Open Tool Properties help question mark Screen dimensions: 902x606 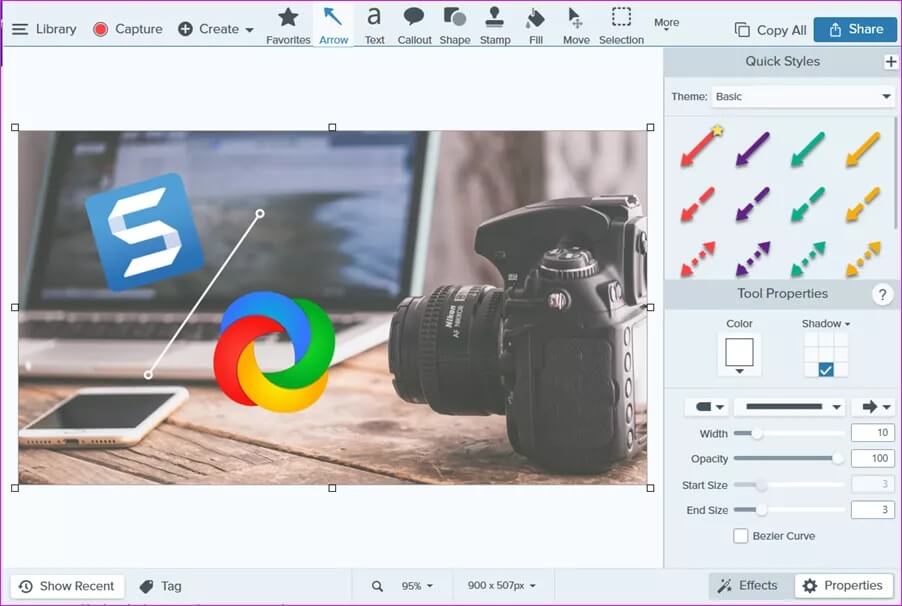[x=882, y=294]
